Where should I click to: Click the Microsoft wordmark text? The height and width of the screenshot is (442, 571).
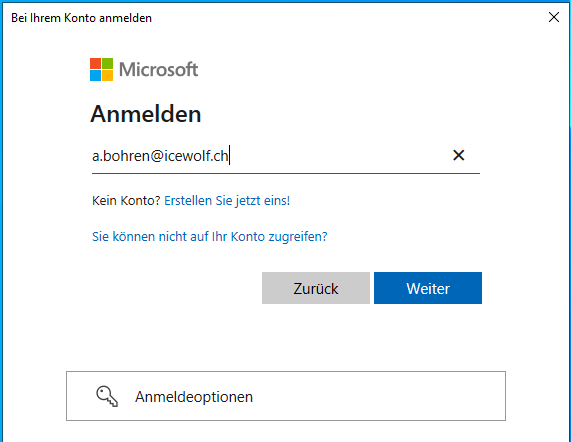coord(158,69)
